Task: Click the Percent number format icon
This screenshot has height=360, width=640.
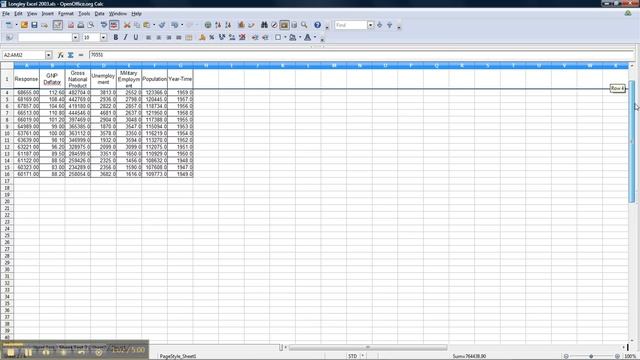Action: coord(211,37)
